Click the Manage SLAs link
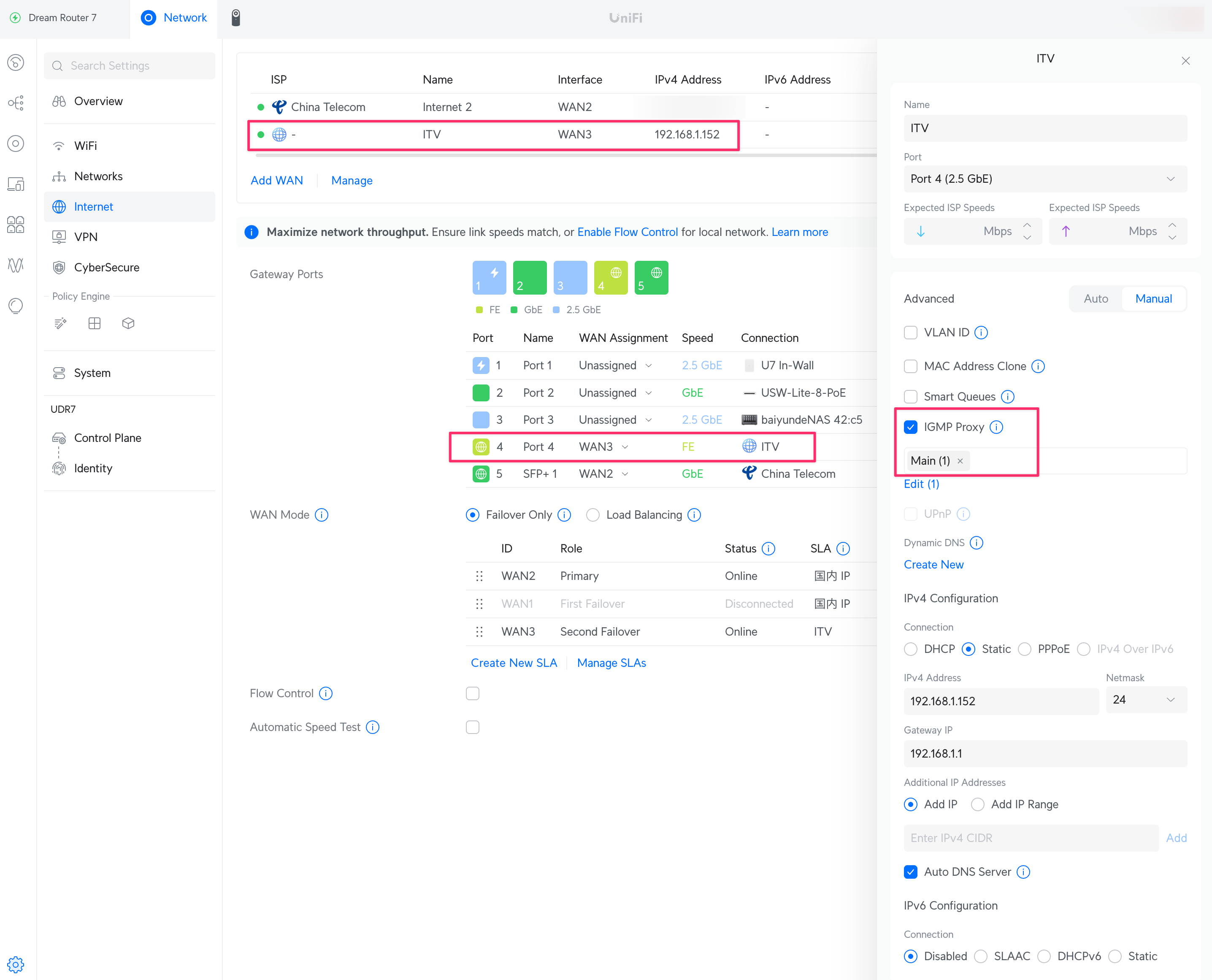Image resolution: width=1212 pixels, height=980 pixels. pyautogui.click(x=611, y=663)
